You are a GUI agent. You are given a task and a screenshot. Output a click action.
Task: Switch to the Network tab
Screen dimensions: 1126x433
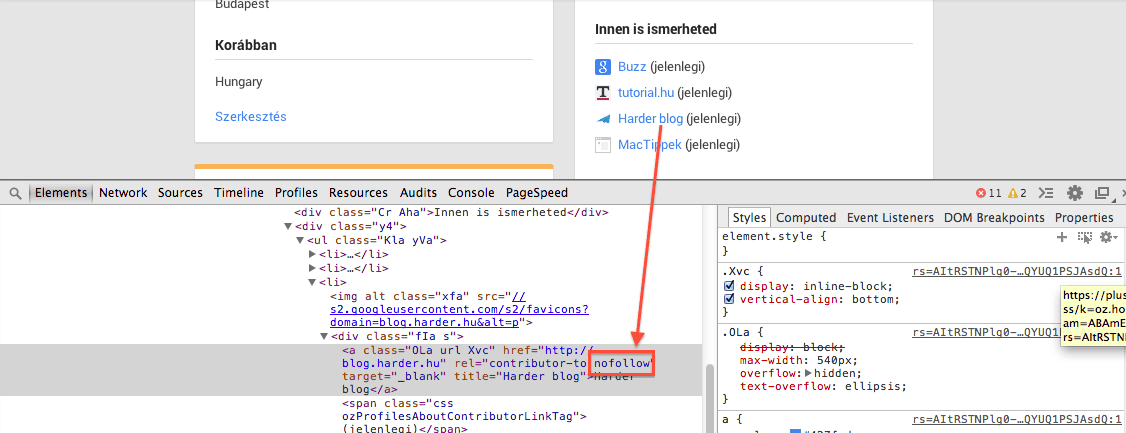123,193
